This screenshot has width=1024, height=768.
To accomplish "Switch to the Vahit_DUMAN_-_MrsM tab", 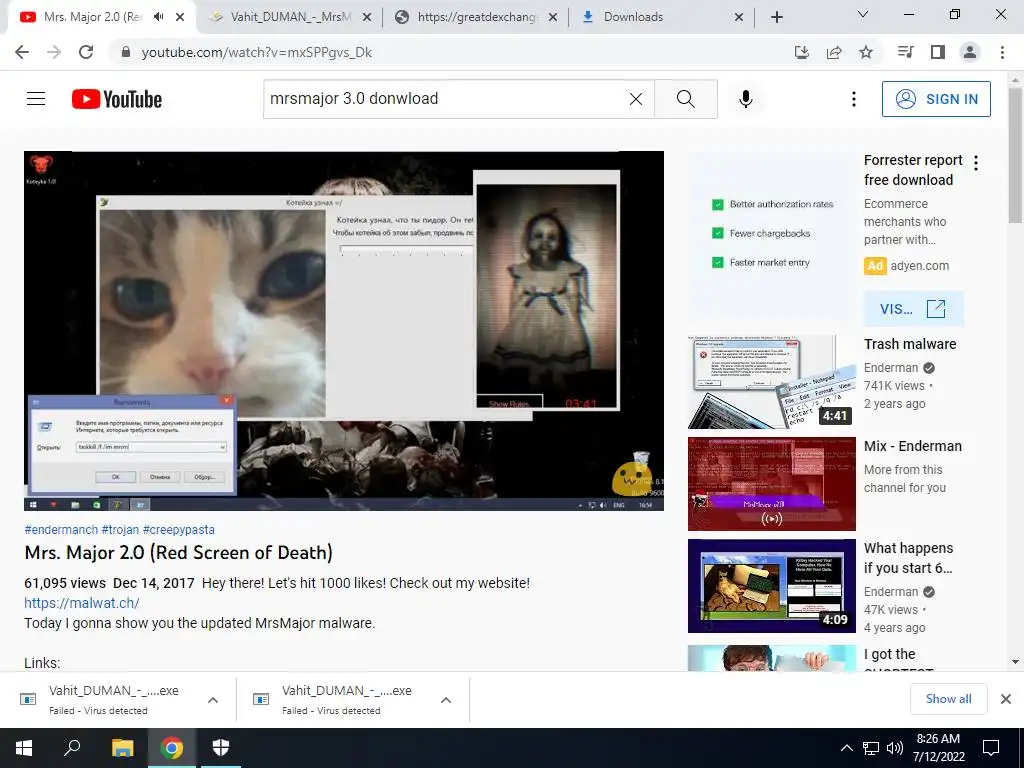I will tap(290, 17).
